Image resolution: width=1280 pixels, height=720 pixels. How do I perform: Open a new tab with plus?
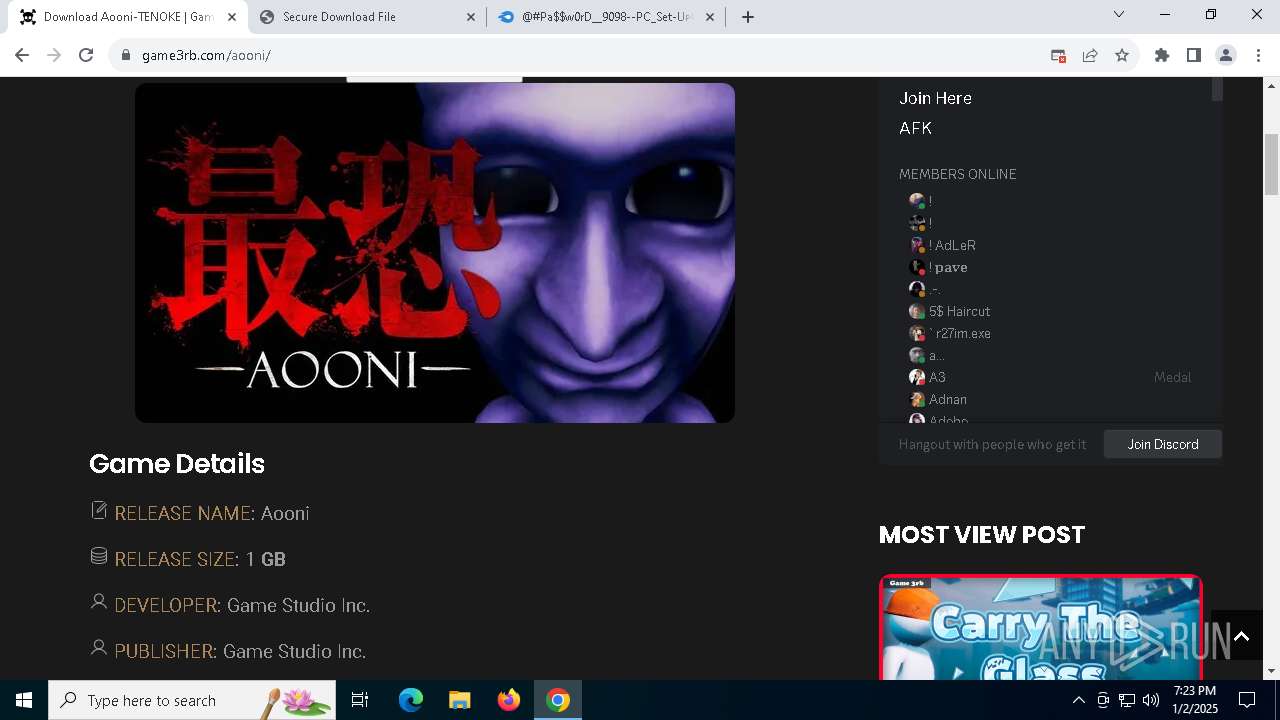pos(748,17)
